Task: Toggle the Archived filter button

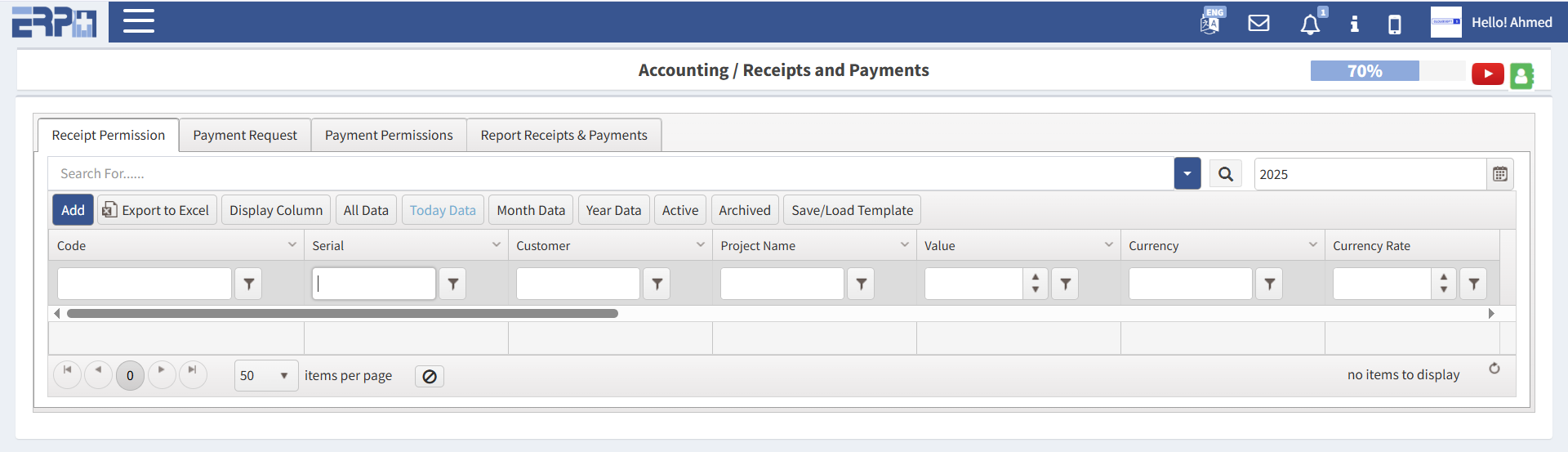Action: click(744, 210)
